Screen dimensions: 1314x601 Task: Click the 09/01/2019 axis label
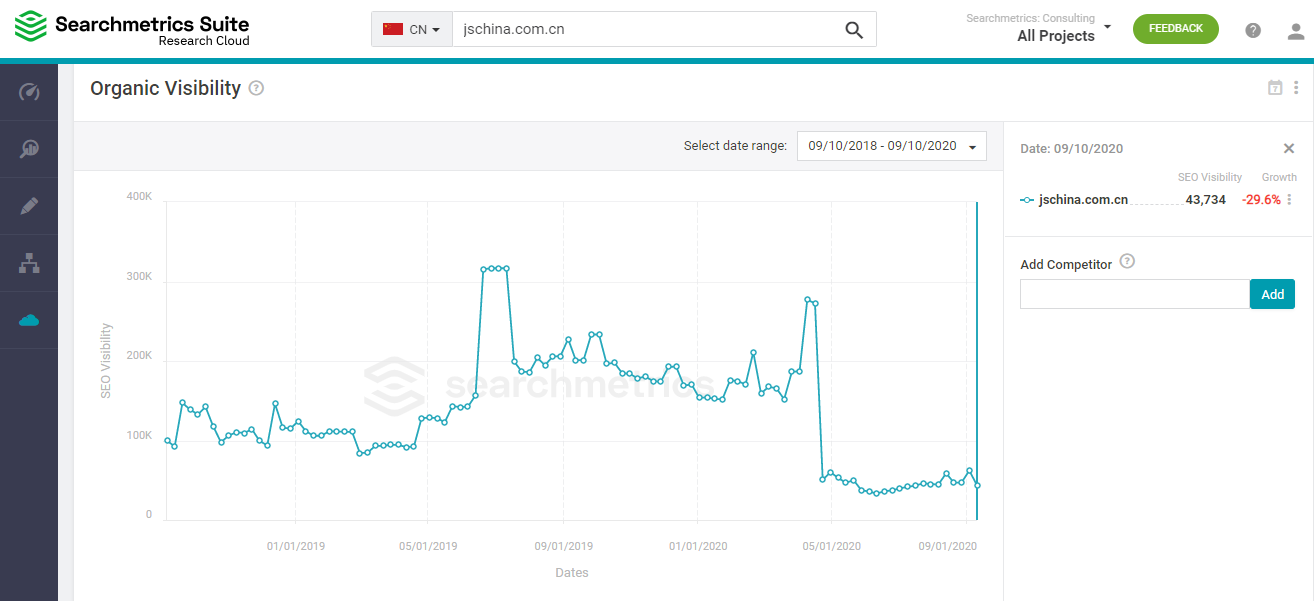(563, 546)
